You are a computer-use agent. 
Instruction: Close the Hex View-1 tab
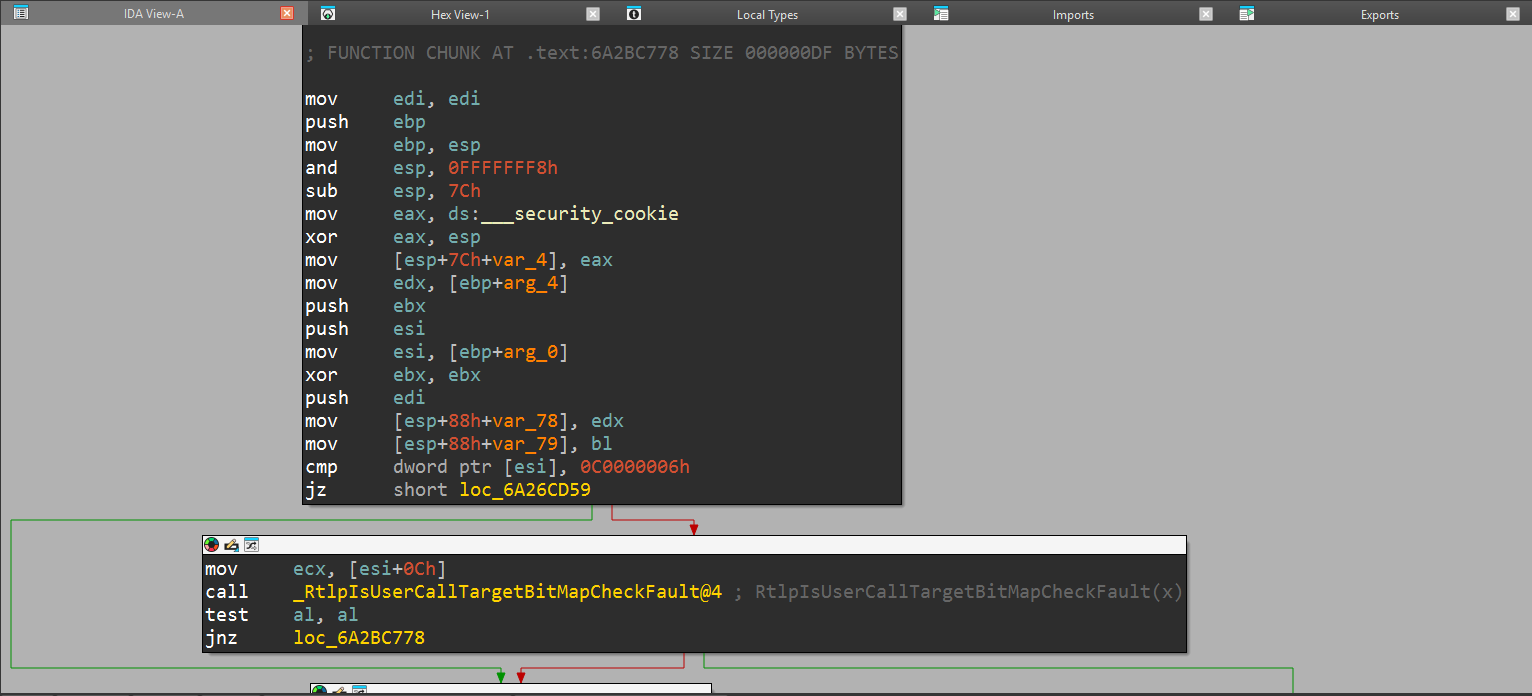tap(593, 14)
